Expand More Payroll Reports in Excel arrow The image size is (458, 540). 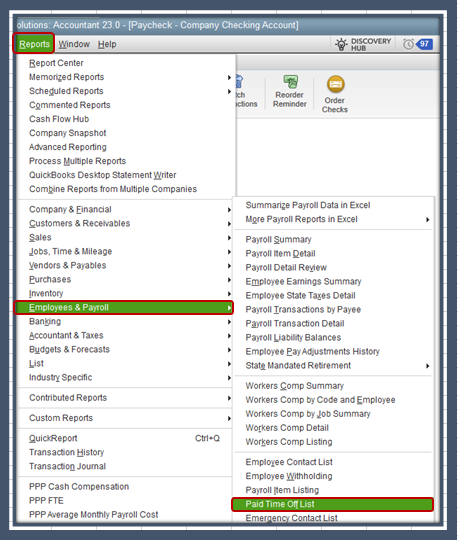[427, 220]
